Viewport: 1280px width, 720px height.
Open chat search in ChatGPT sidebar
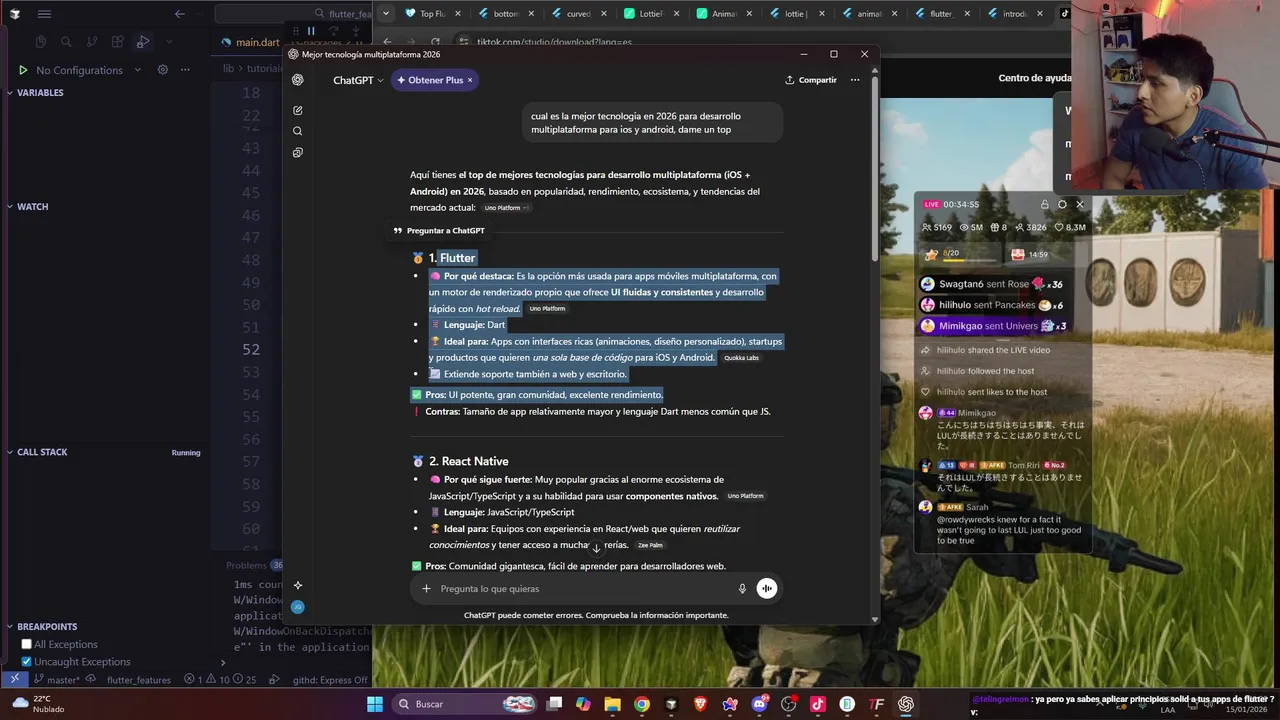click(298, 131)
